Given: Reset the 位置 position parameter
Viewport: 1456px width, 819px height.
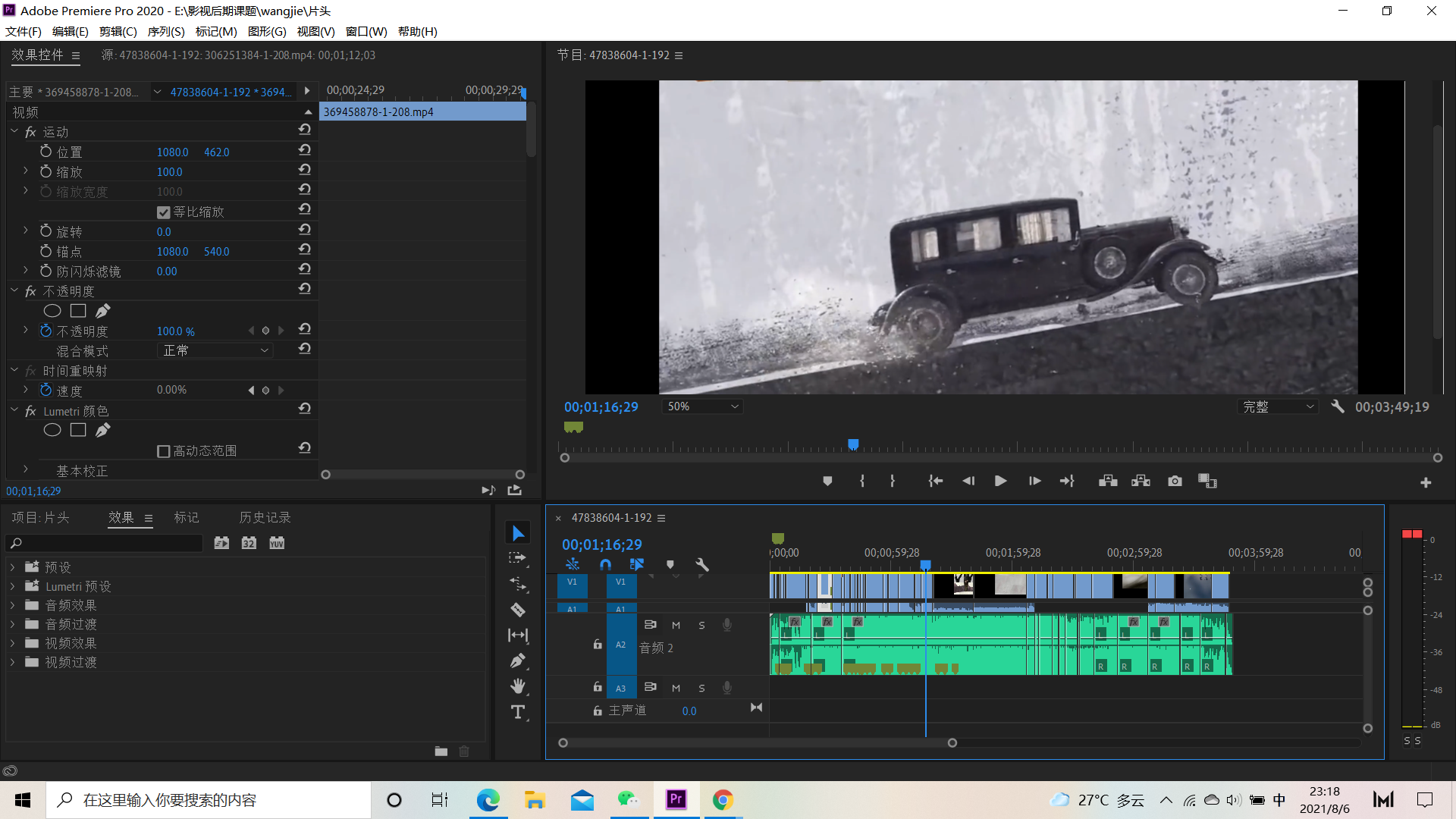Looking at the screenshot, I should pyautogui.click(x=305, y=151).
